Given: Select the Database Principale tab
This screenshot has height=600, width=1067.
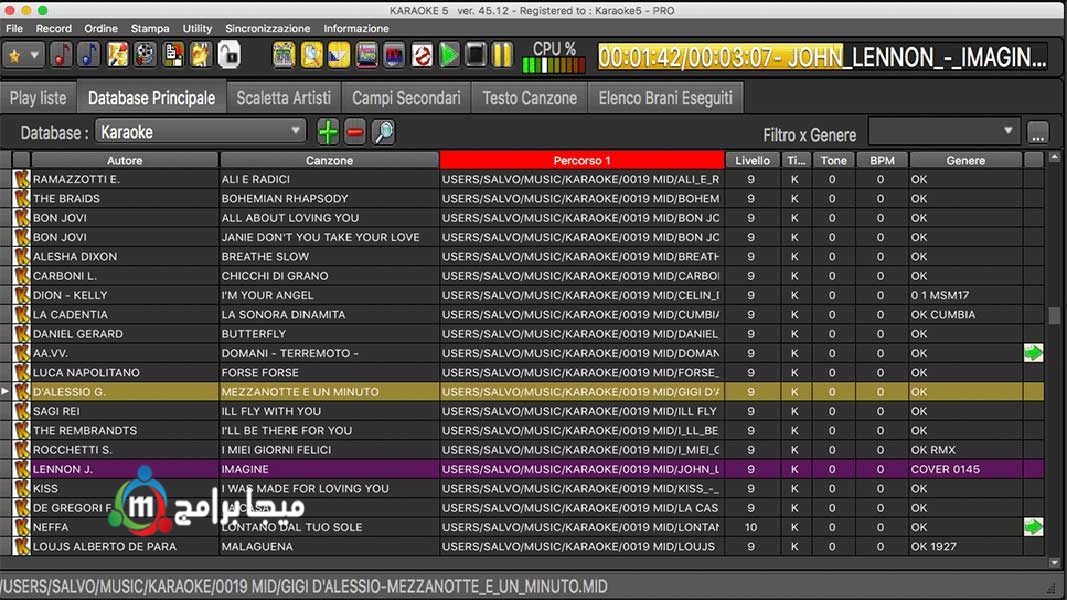Looking at the screenshot, I should (151, 98).
